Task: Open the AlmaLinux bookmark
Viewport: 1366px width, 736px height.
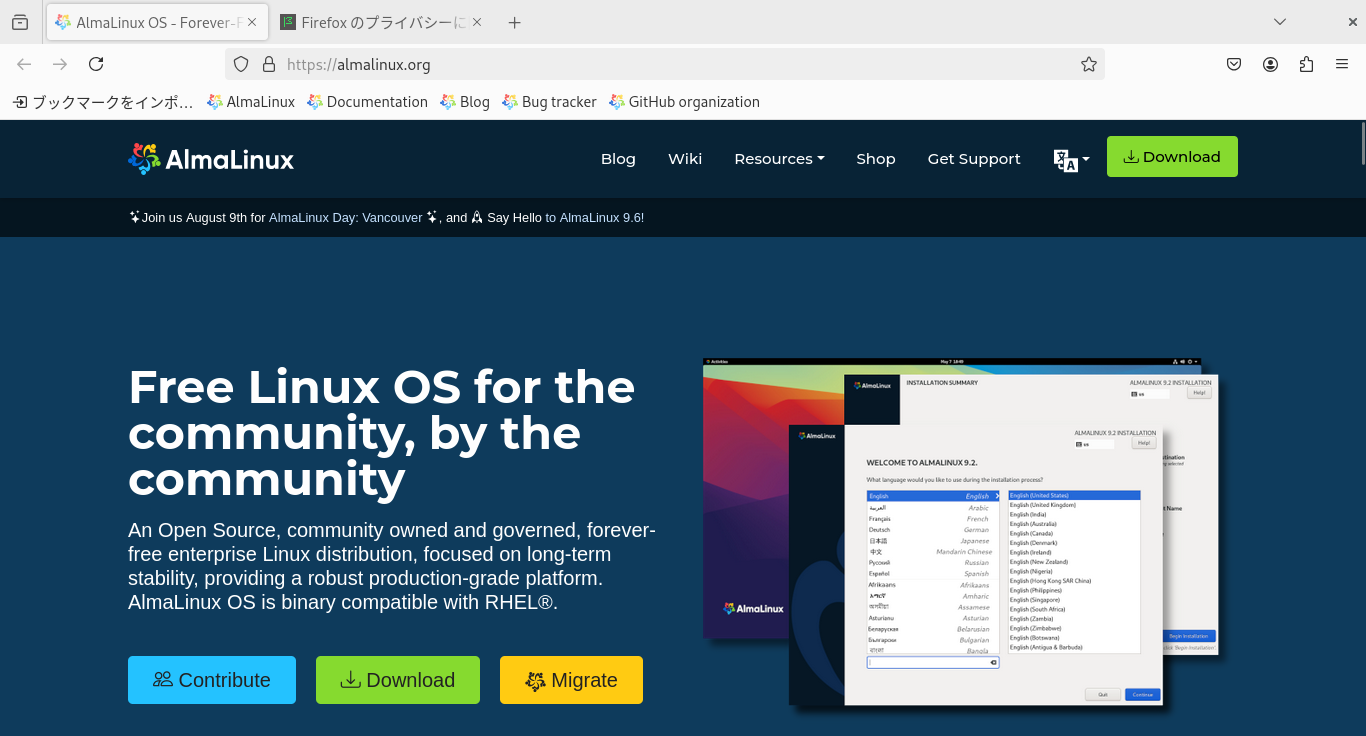Action: (251, 102)
